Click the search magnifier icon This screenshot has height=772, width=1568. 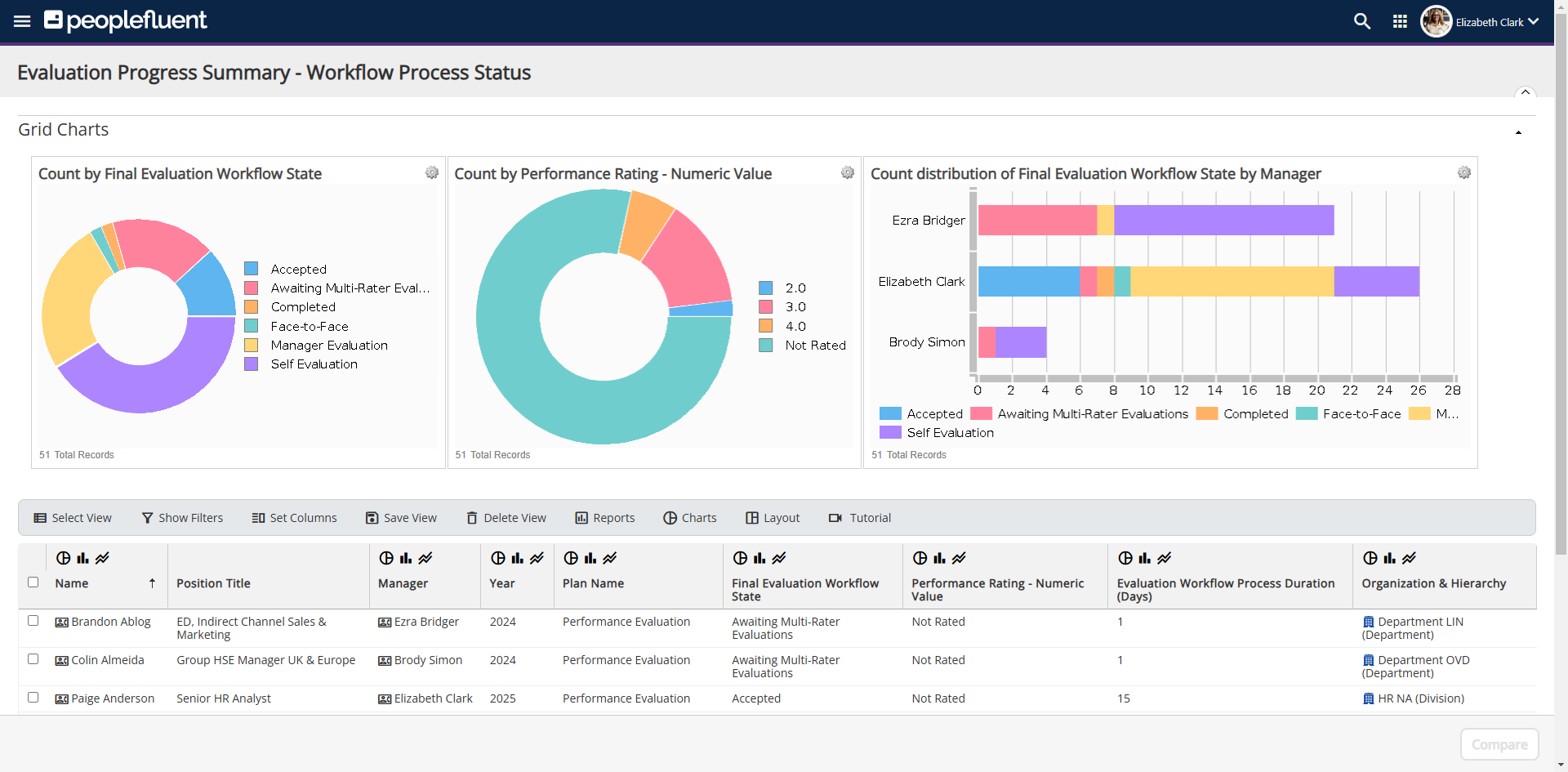(1361, 21)
